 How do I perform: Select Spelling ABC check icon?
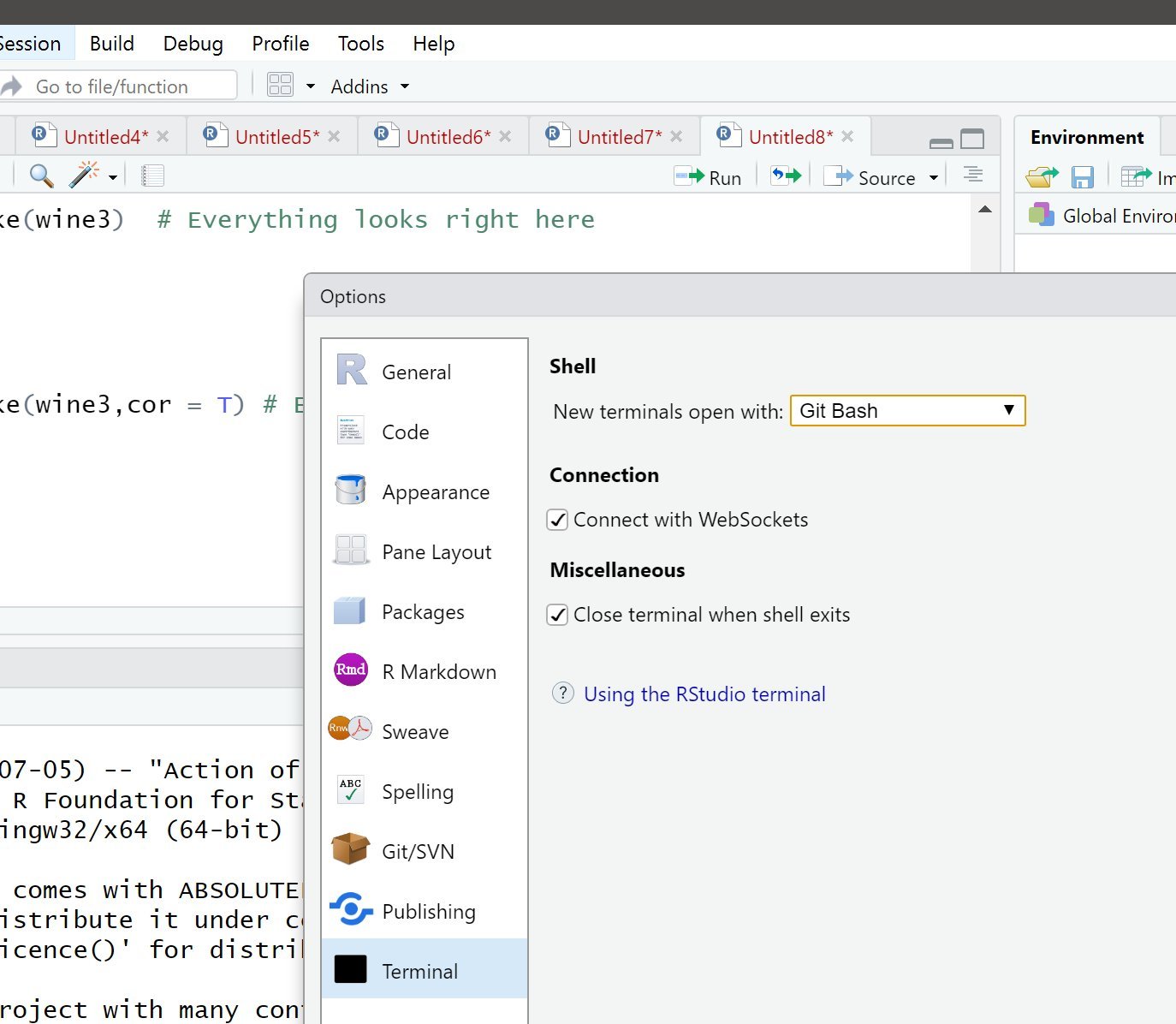(x=351, y=789)
